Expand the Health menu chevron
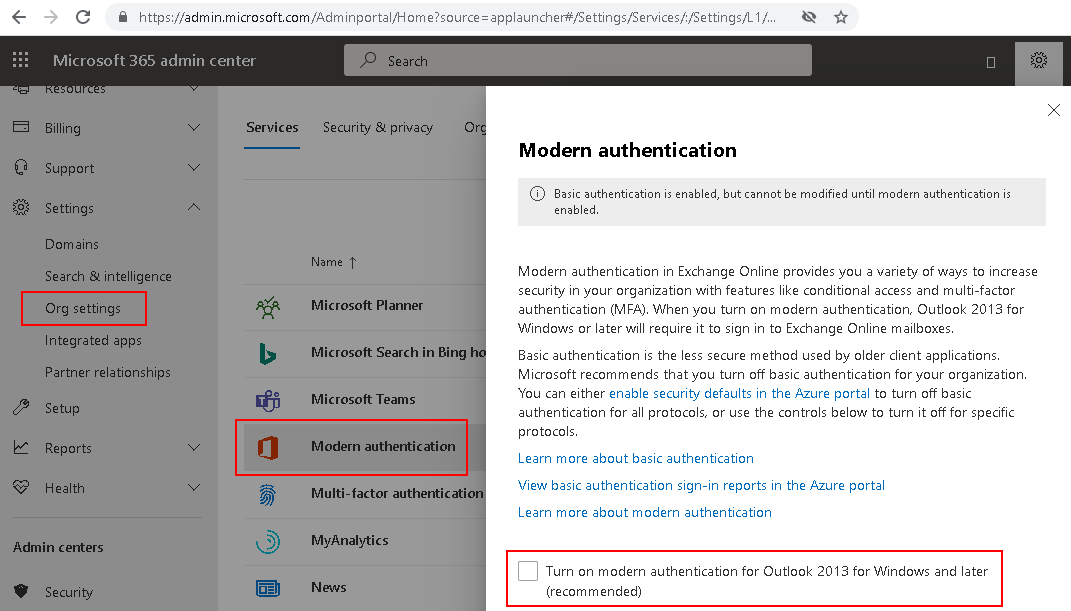The image size is (1071, 611). (194, 487)
